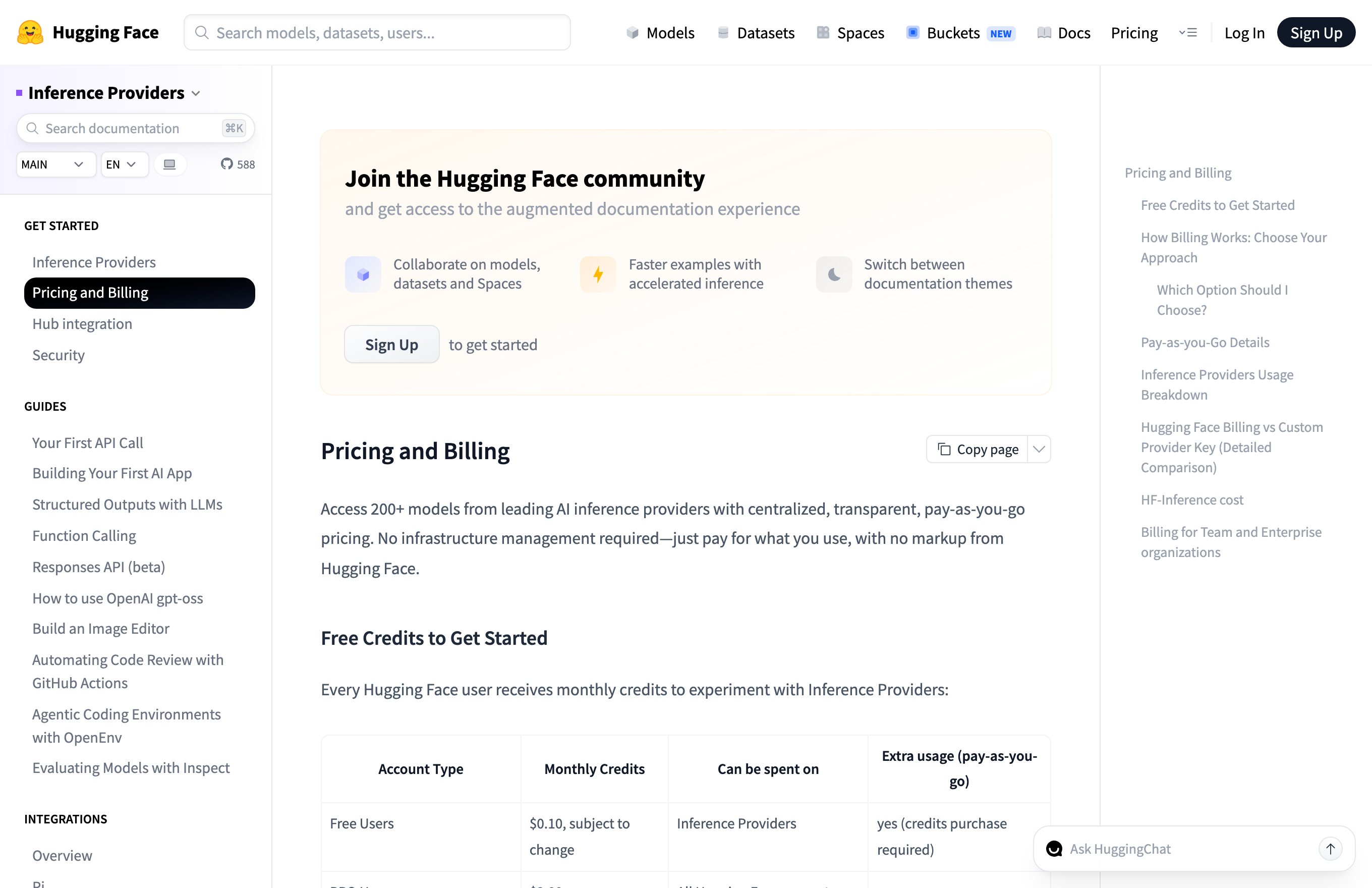Open the MAIN version dropdown
This screenshot has height=888, width=1372.
[56, 164]
